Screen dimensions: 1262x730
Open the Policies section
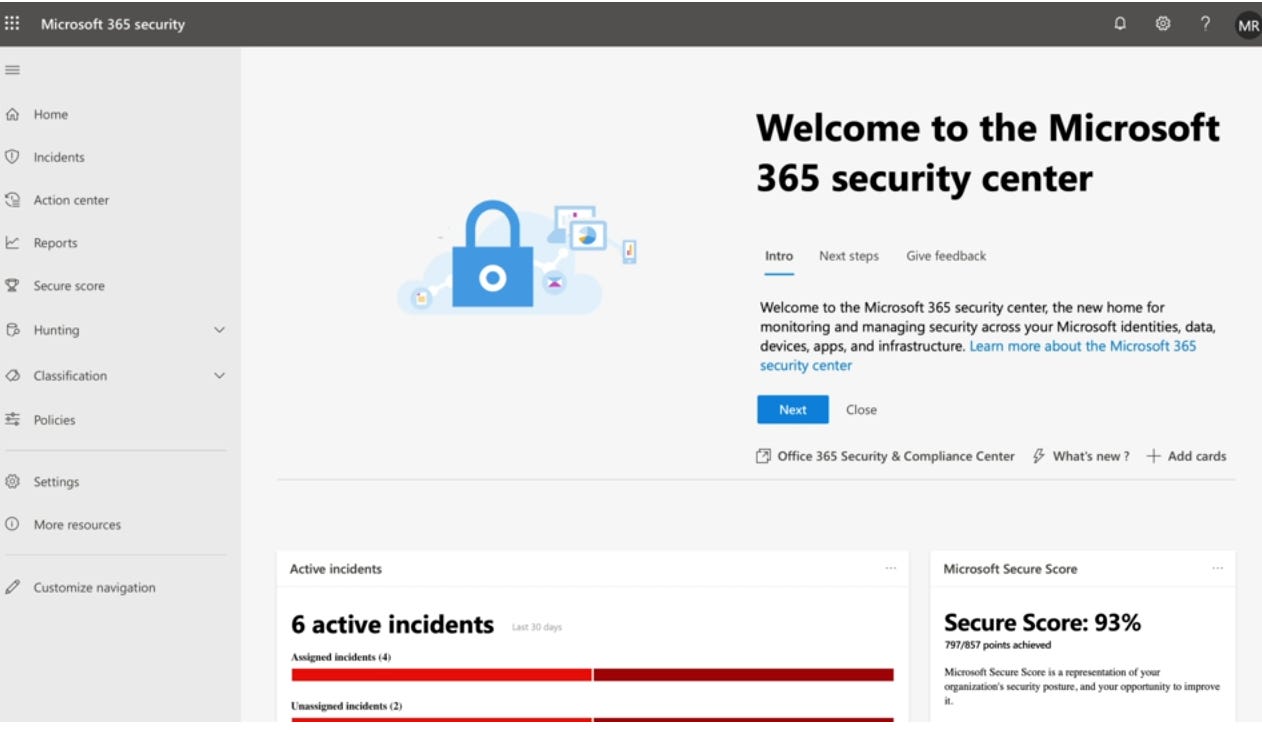(56, 419)
